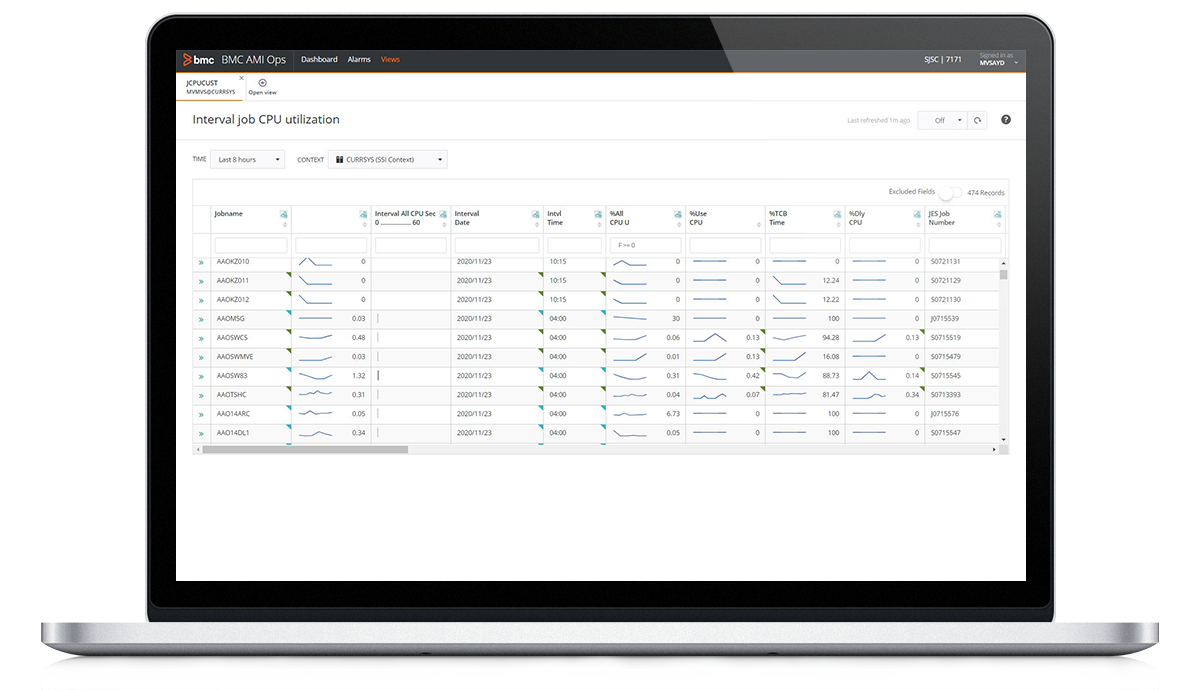The width and height of the screenshot is (1200, 690).
Task: Click the Open view plus icon
Action: [x=262, y=83]
